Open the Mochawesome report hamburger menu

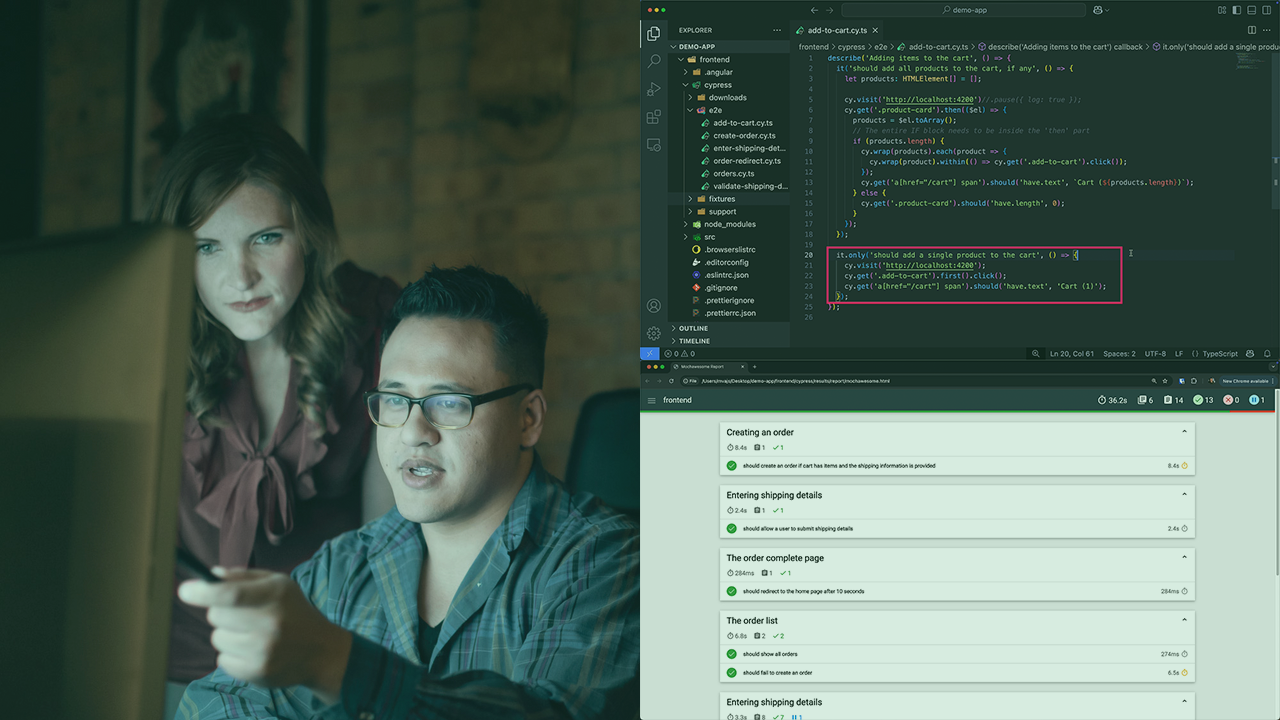(652, 400)
